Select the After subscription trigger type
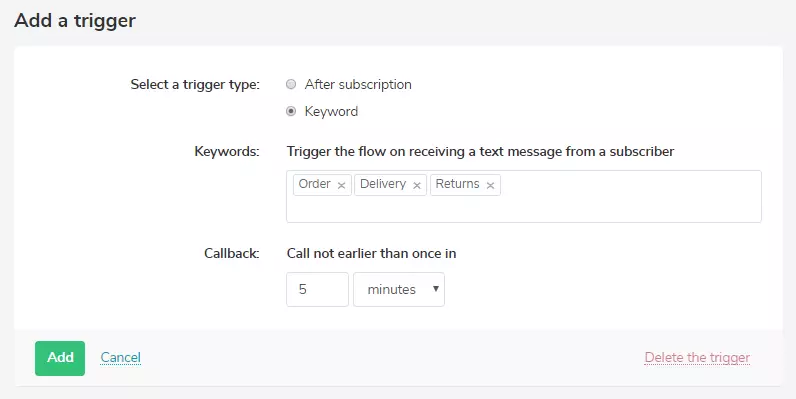The height and width of the screenshot is (399, 796). click(291, 84)
